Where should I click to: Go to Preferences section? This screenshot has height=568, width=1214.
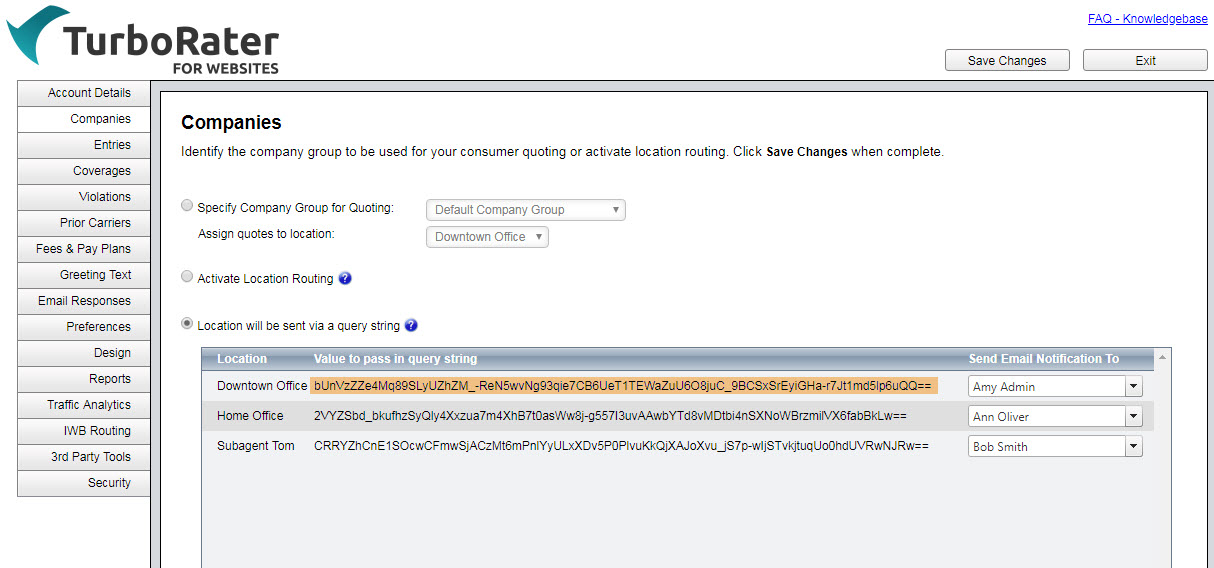point(84,327)
